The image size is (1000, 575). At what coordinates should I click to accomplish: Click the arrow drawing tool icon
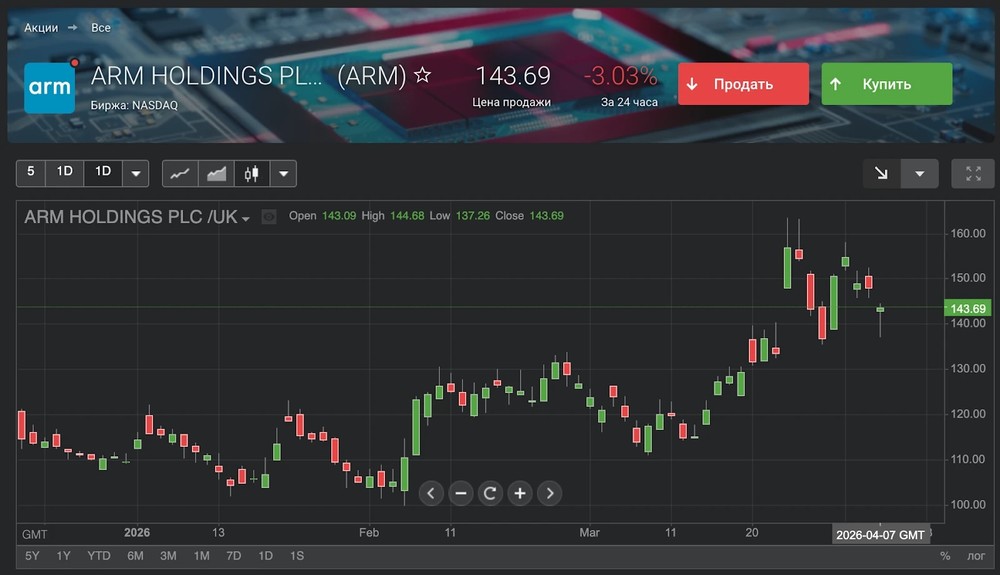click(x=881, y=173)
